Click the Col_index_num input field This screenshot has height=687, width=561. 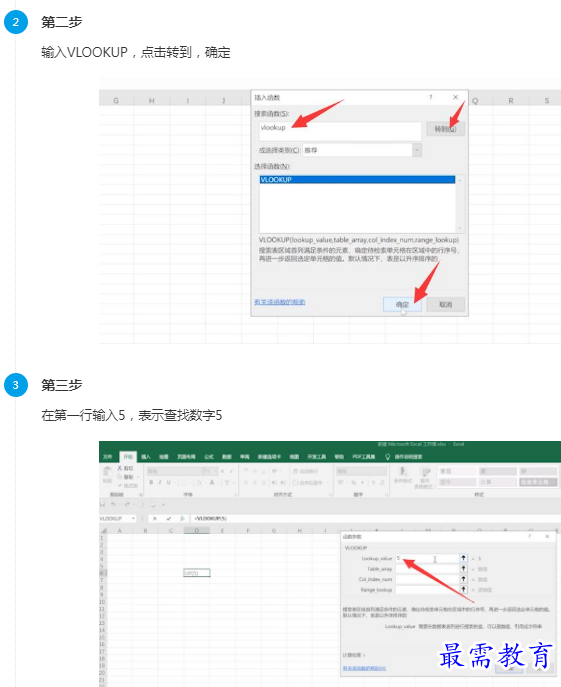[427, 579]
